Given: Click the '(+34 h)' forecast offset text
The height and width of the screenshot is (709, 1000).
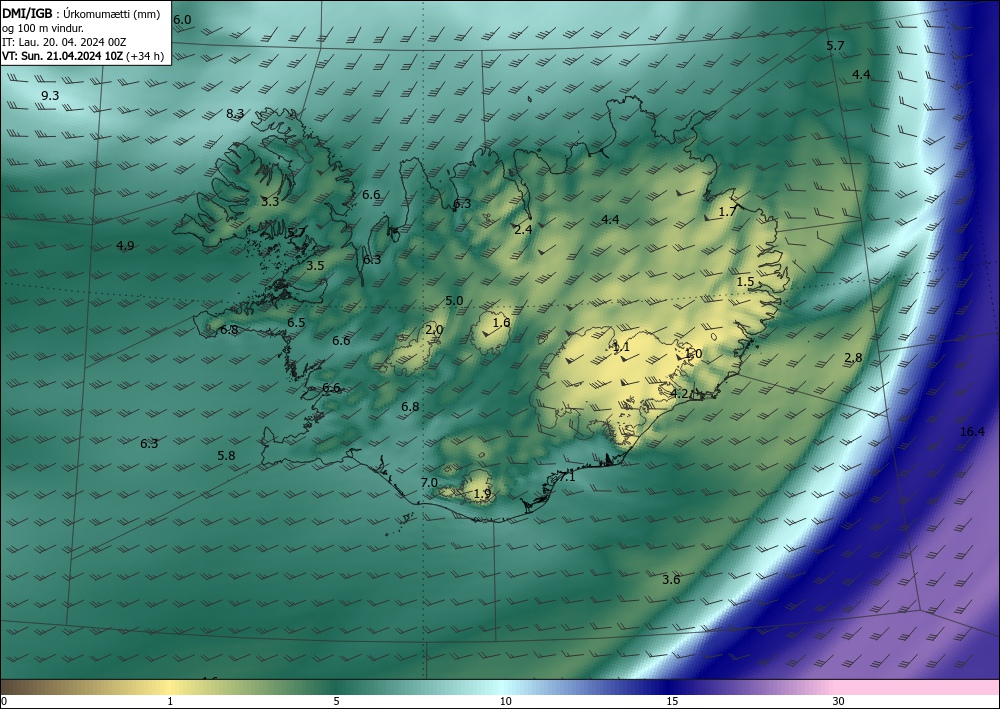Looking at the screenshot, I should [x=145, y=56].
